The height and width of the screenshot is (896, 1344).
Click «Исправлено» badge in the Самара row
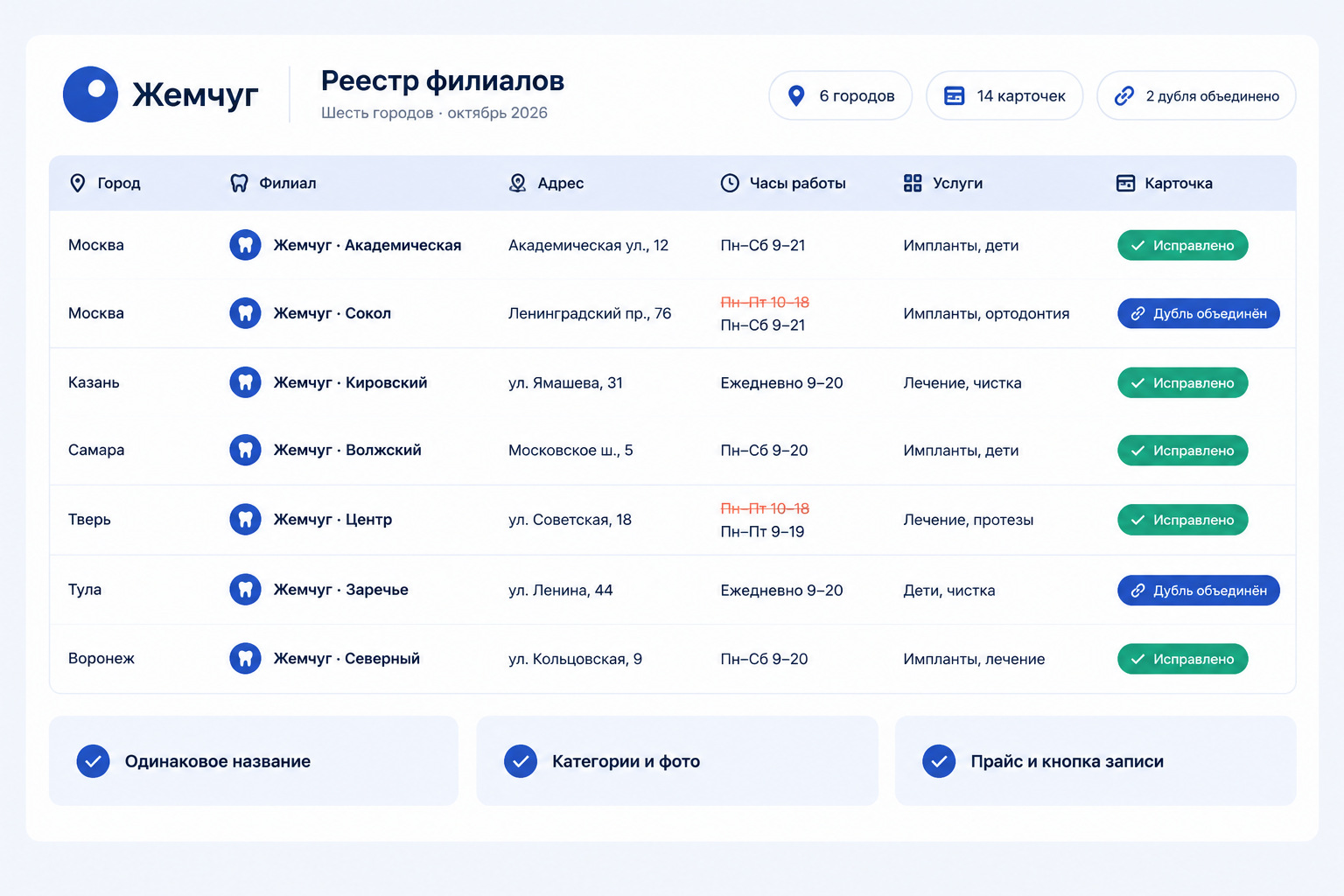click(x=1183, y=451)
